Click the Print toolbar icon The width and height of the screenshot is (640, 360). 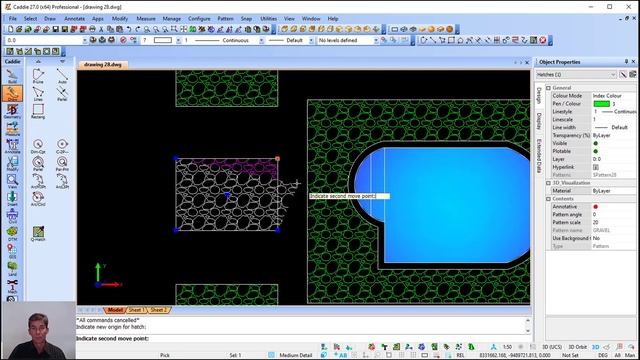click(92, 29)
